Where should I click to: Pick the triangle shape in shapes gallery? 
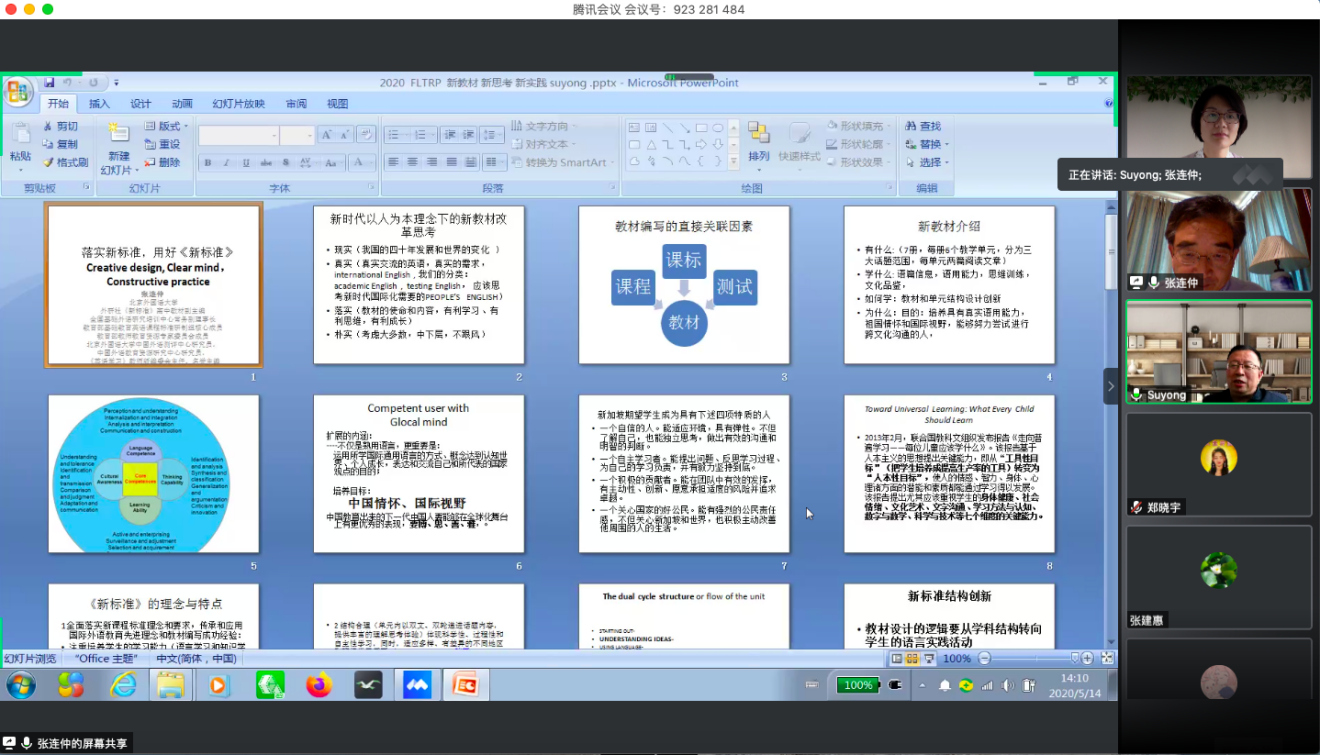[x=651, y=144]
